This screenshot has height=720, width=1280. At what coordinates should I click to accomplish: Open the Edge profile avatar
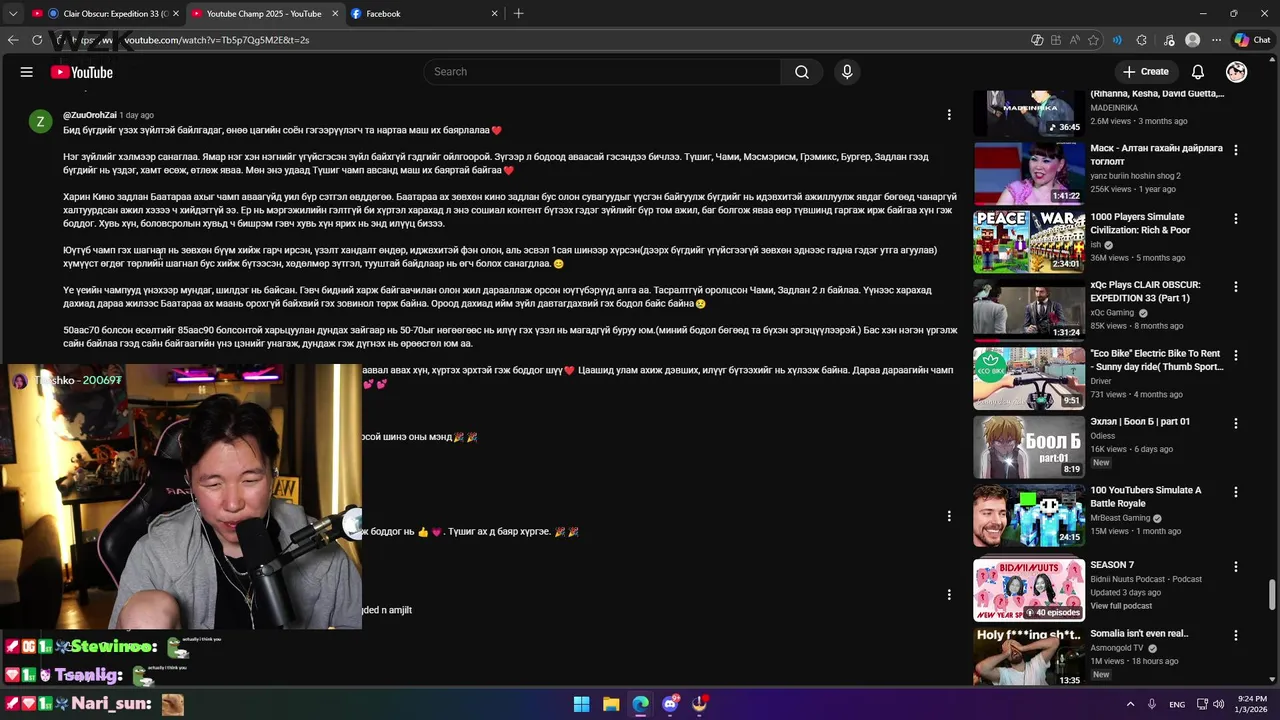[x=1192, y=40]
